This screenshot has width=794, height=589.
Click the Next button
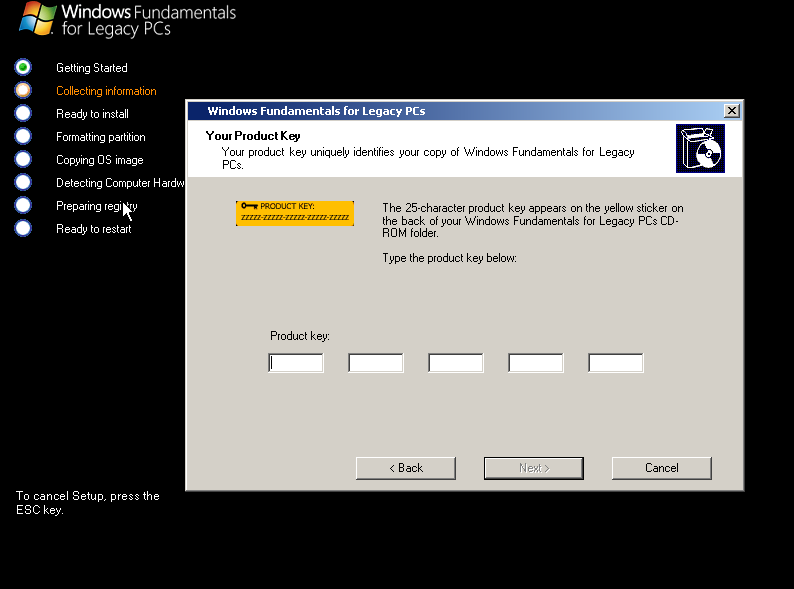point(534,468)
